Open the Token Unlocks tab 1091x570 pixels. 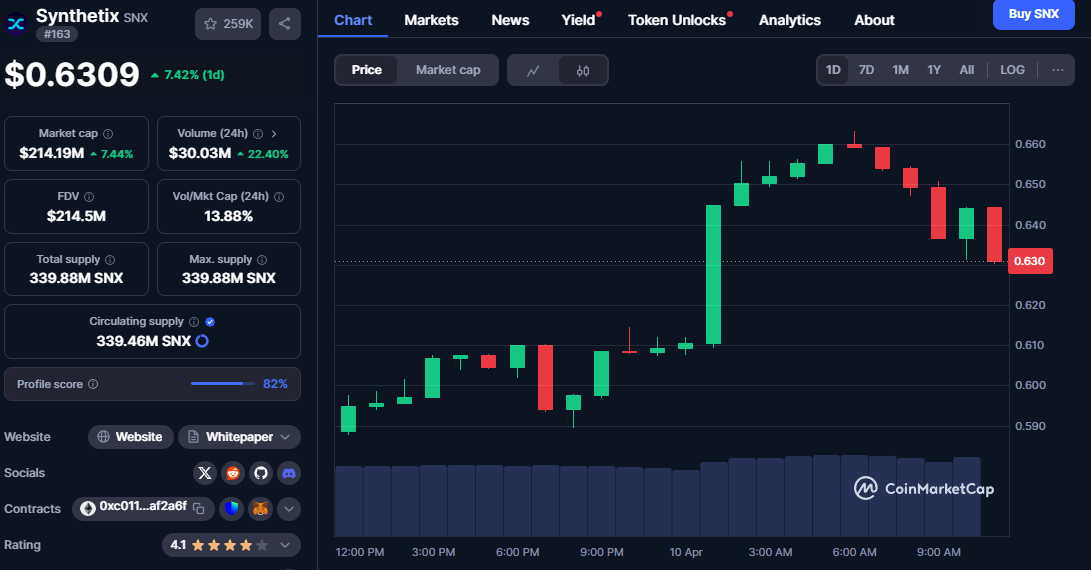click(677, 20)
